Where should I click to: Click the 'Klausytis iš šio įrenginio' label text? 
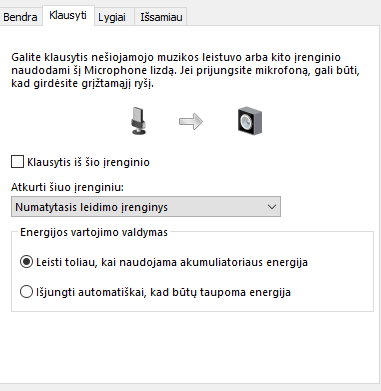88,162
